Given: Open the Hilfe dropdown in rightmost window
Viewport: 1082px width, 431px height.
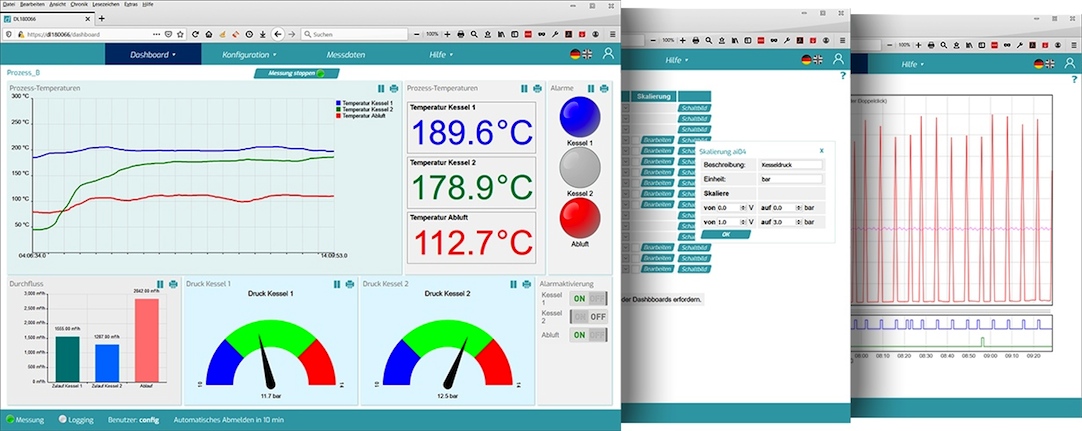Looking at the screenshot, I should (913, 64).
